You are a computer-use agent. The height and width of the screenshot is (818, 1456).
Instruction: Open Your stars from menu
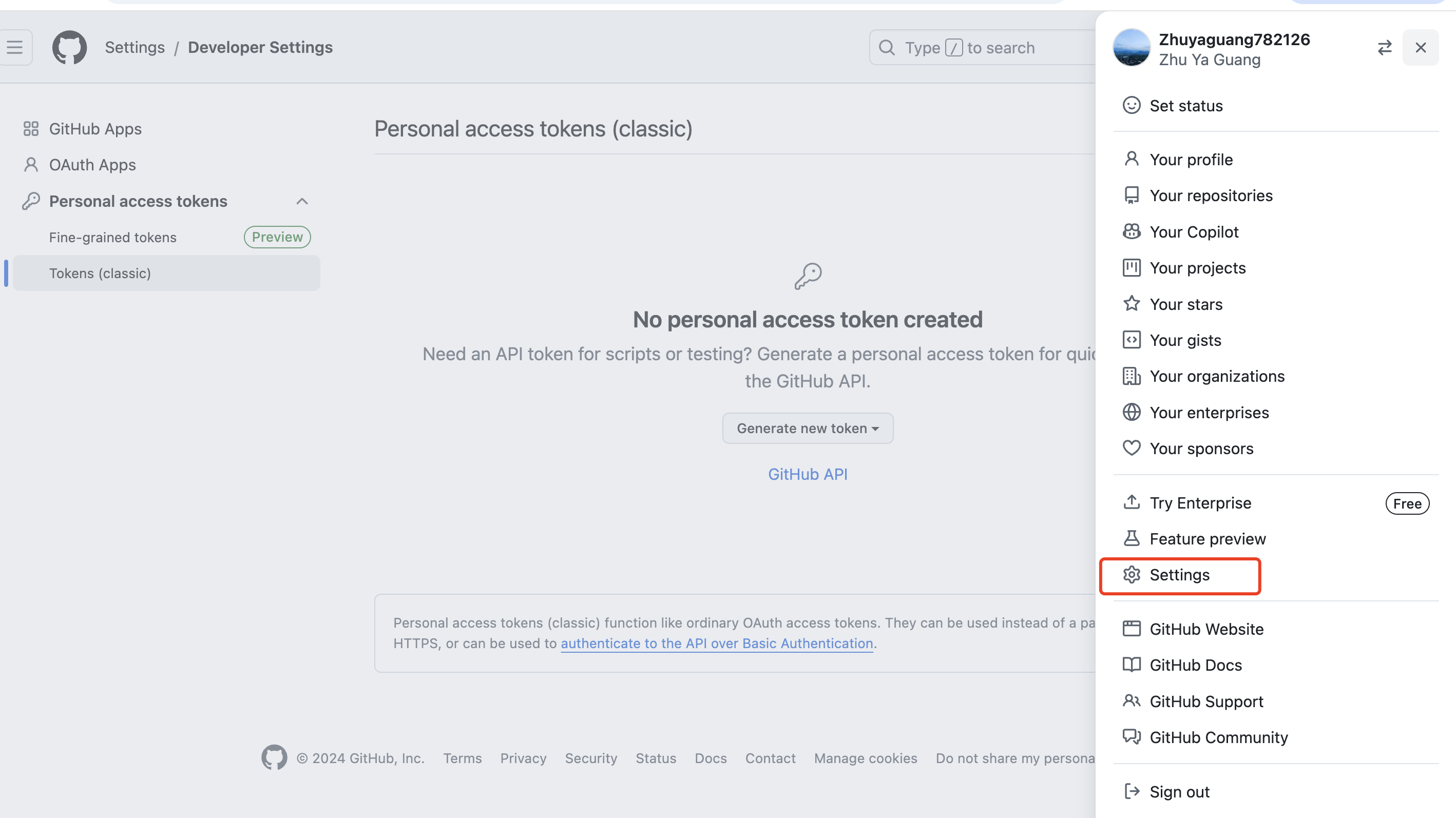[1185, 304]
